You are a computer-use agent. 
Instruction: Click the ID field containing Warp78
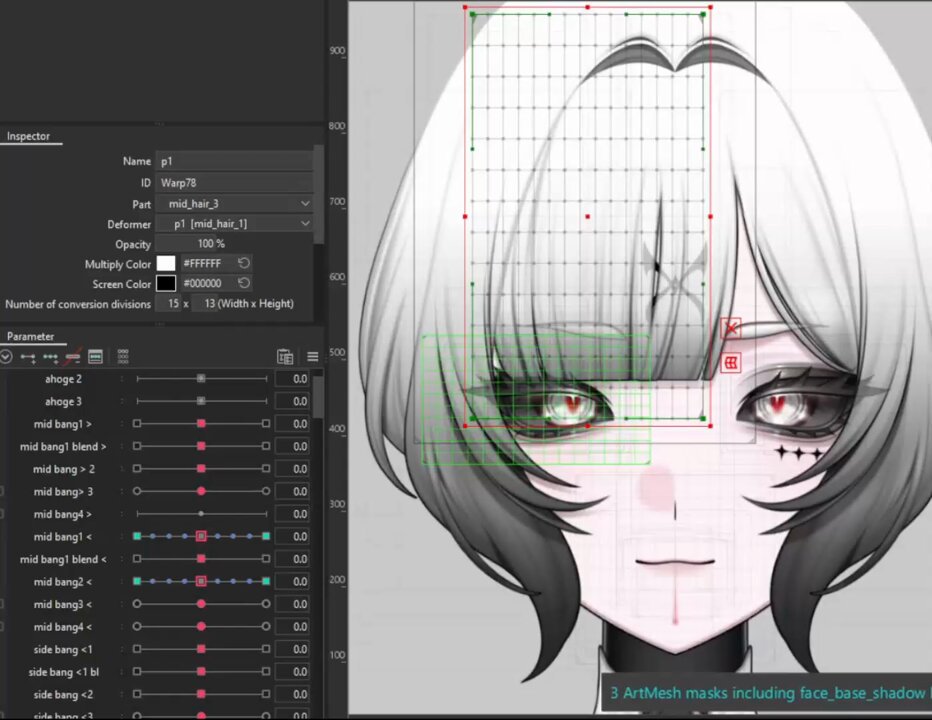click(x=234, y=183)
